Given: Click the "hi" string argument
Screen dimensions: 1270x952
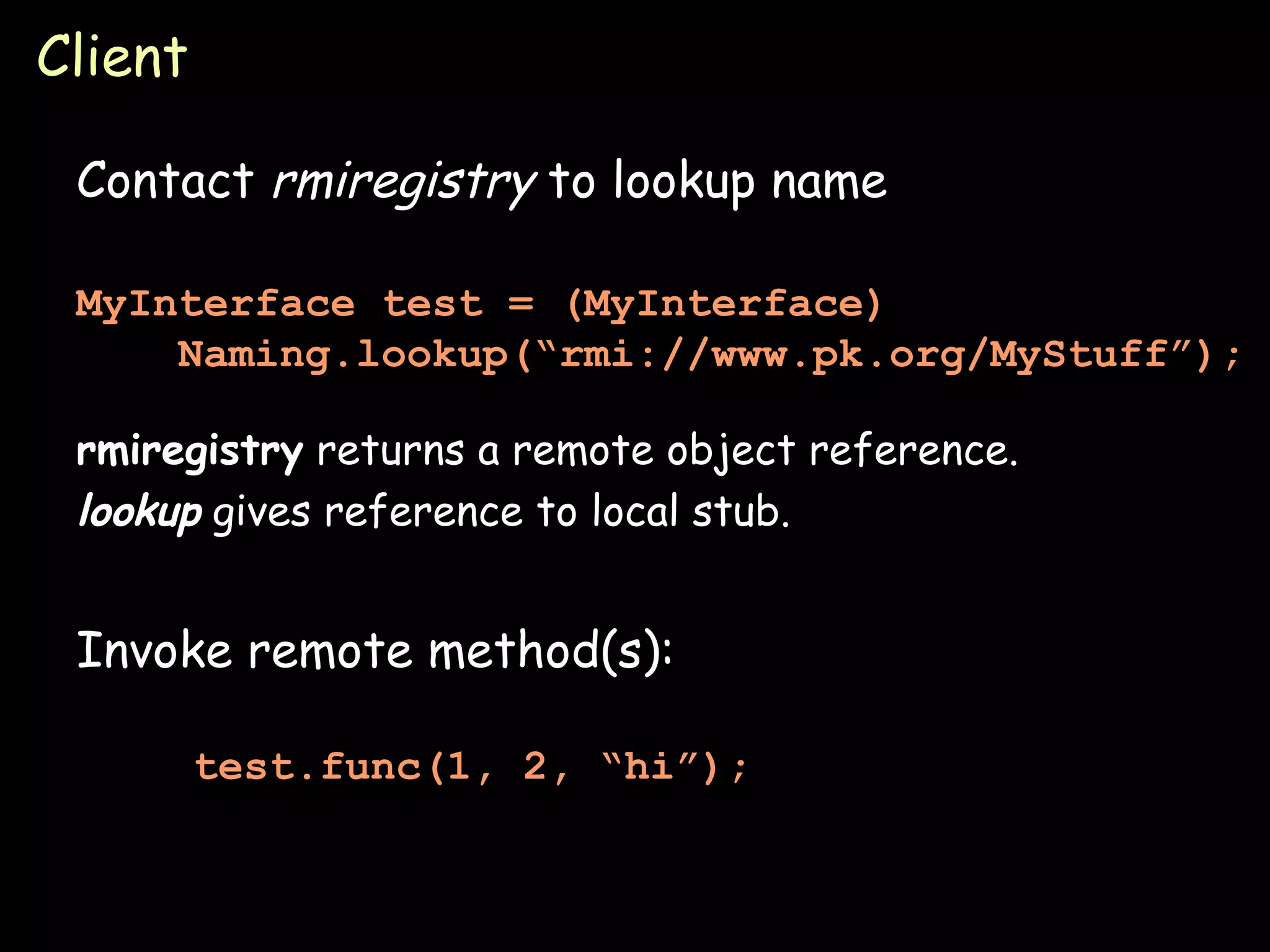Looking at the screenshot, I should [650, 766].
